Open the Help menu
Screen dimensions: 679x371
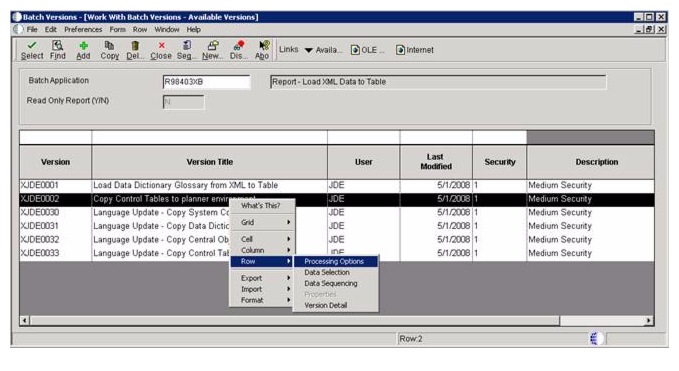tap(194, 29)
